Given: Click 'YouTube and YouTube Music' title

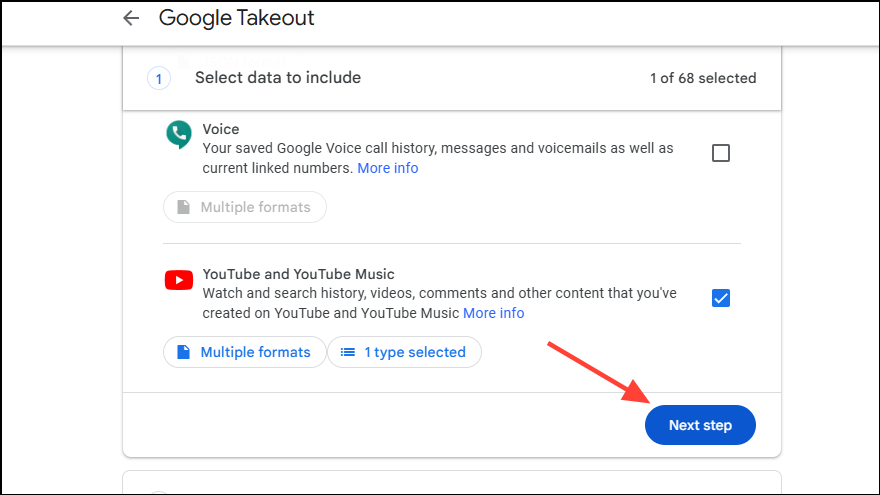Looking at the screenshot, I should [298, 274].
